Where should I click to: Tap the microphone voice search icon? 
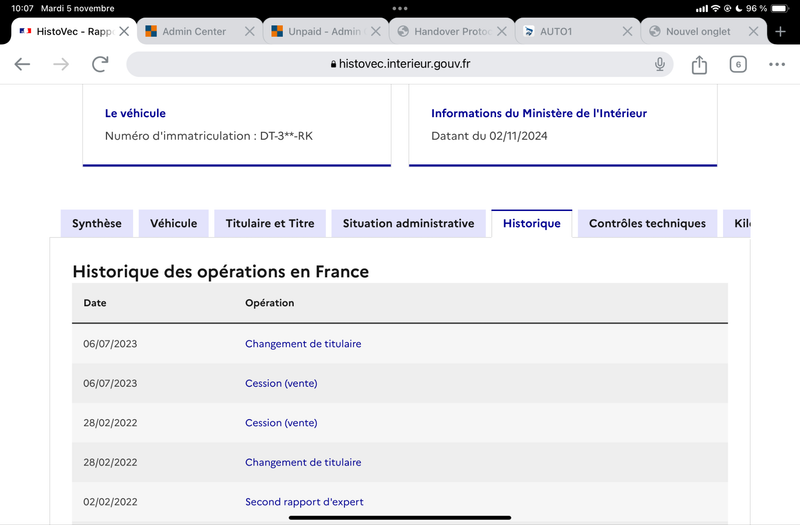click(x=660, y=64)
